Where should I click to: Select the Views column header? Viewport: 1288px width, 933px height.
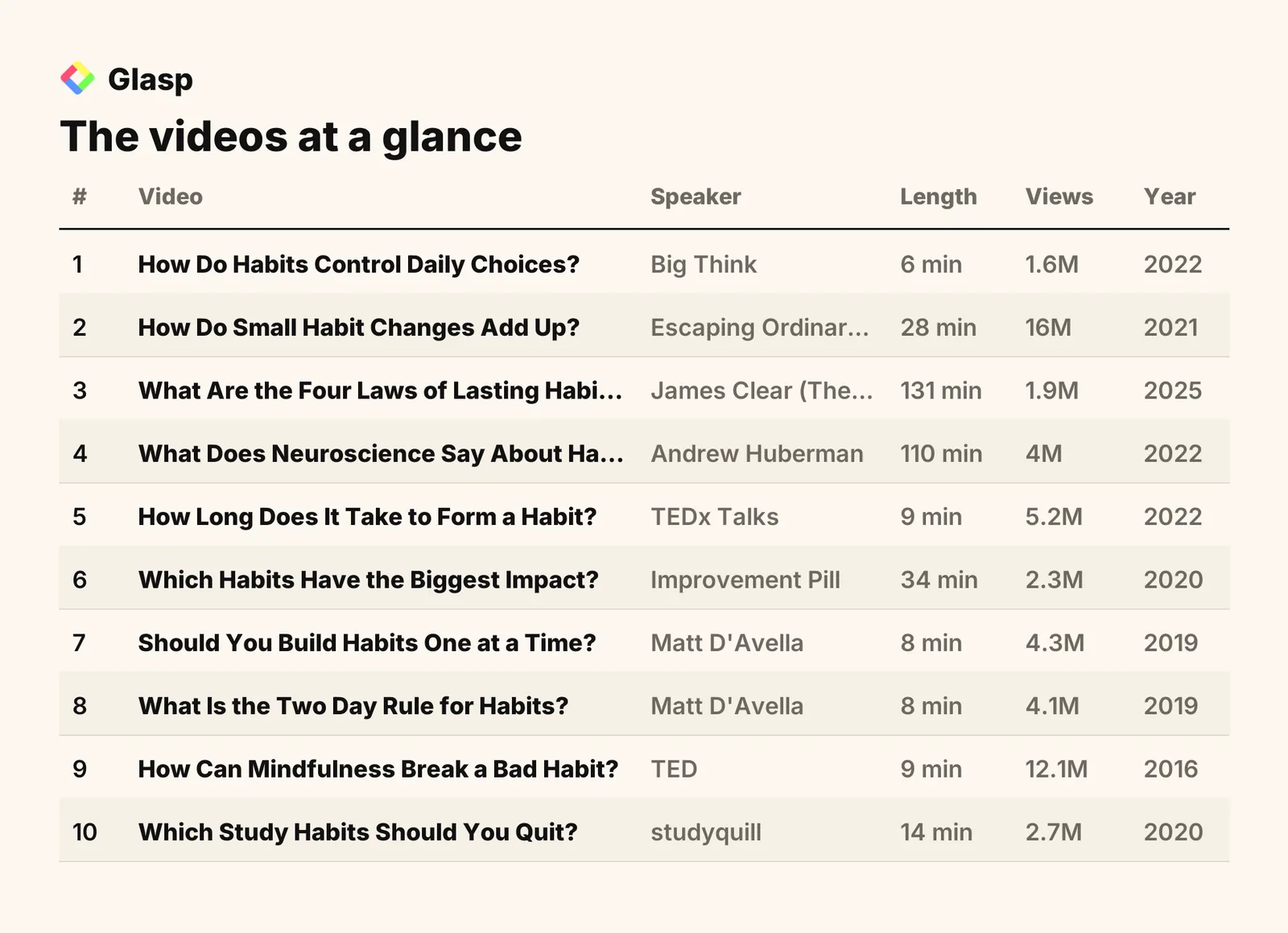(x=1059, y=196)
